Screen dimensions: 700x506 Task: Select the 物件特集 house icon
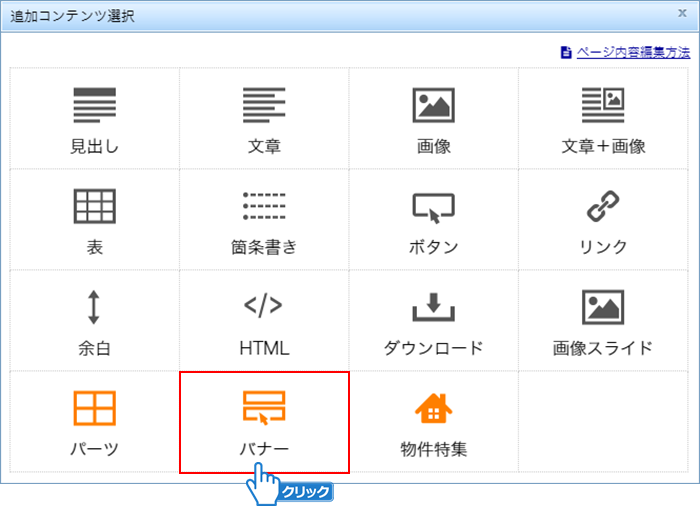click(x=433, y=408)
